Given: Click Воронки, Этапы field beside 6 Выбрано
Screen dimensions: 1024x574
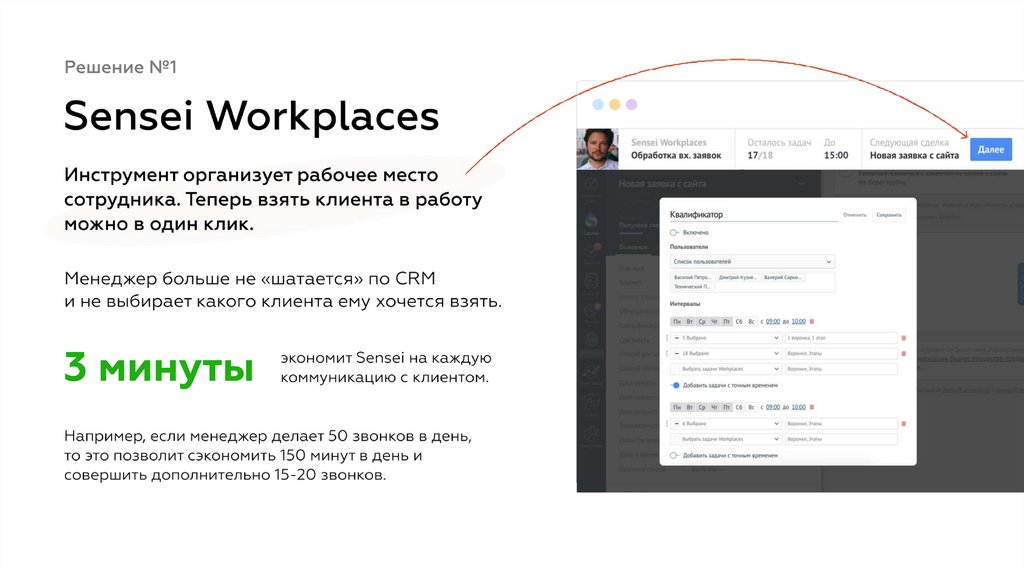Looking at the screenshot, I should coord(841,424).
